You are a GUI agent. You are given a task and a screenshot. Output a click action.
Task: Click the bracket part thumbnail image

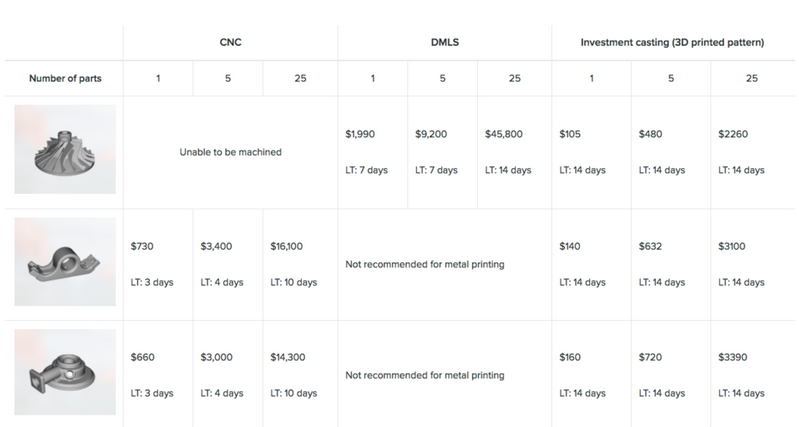tap(65, 262)
